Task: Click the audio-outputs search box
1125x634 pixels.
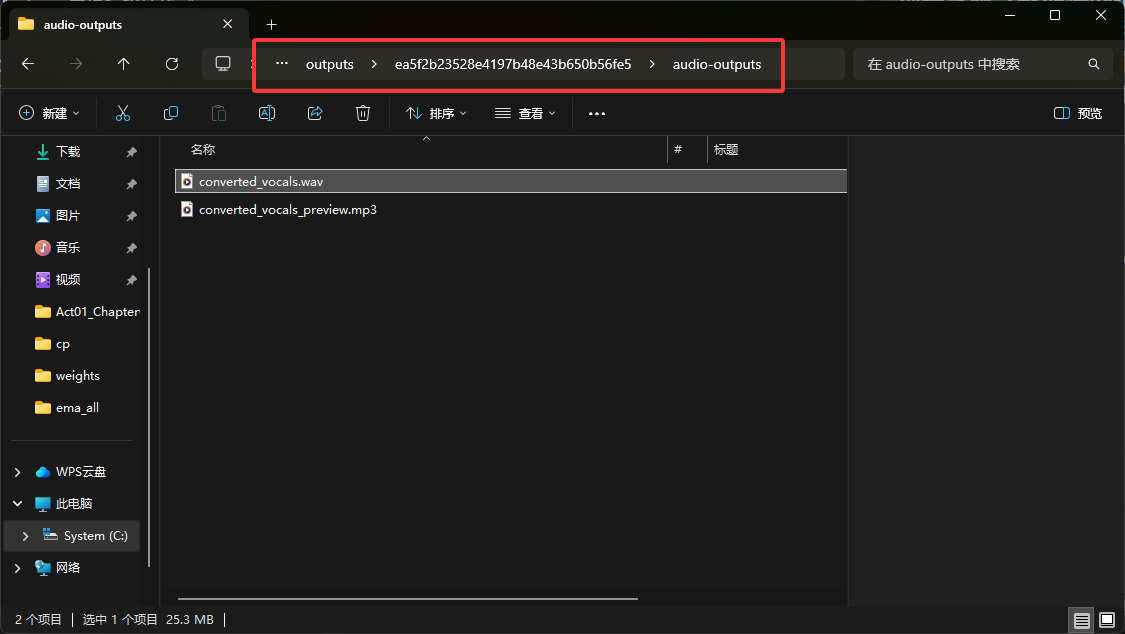Action: 970,64
